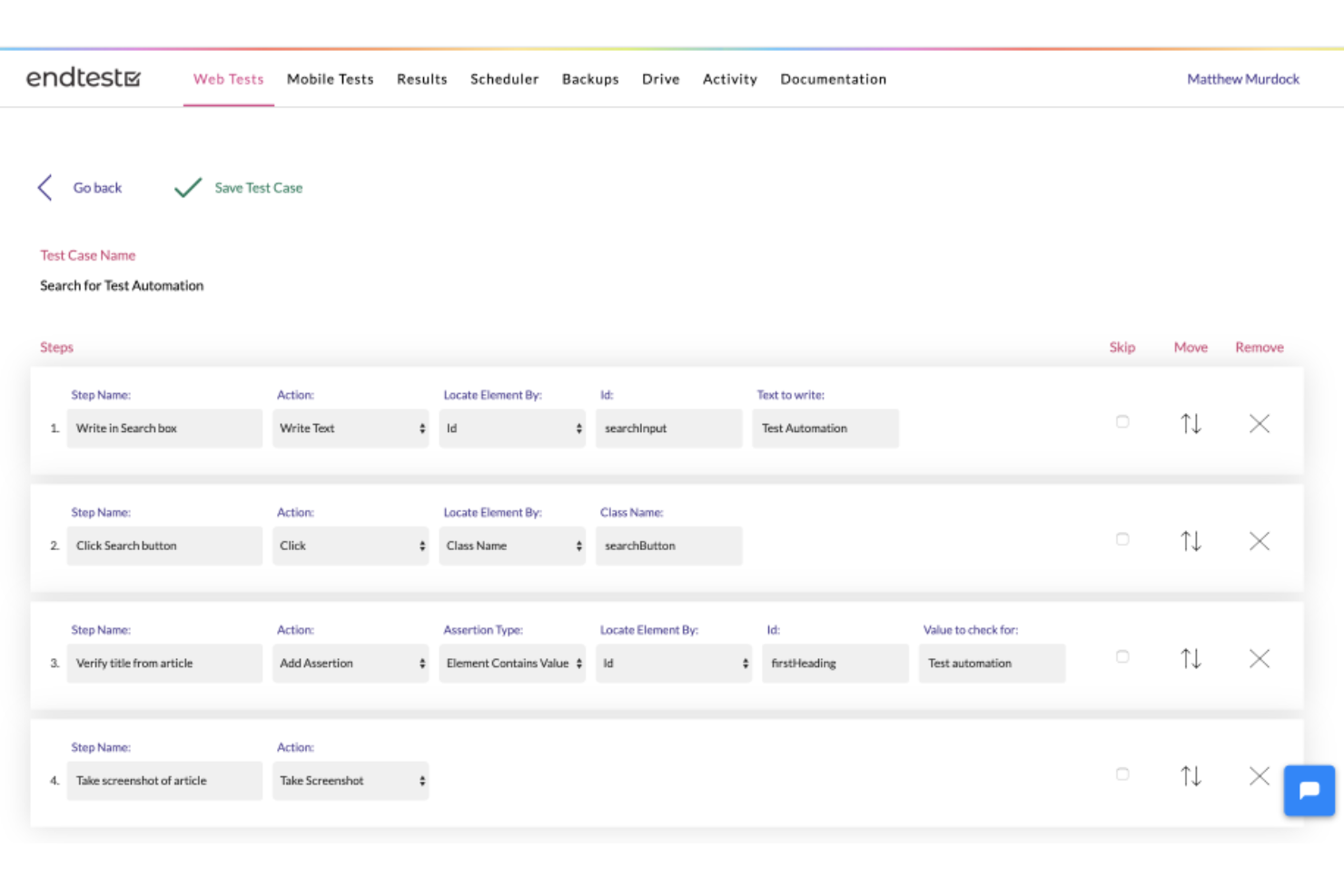This screenshot has height=896, width=1344.
Task: Click the Move arrows for step 1
Action: tap(1191, 423)
